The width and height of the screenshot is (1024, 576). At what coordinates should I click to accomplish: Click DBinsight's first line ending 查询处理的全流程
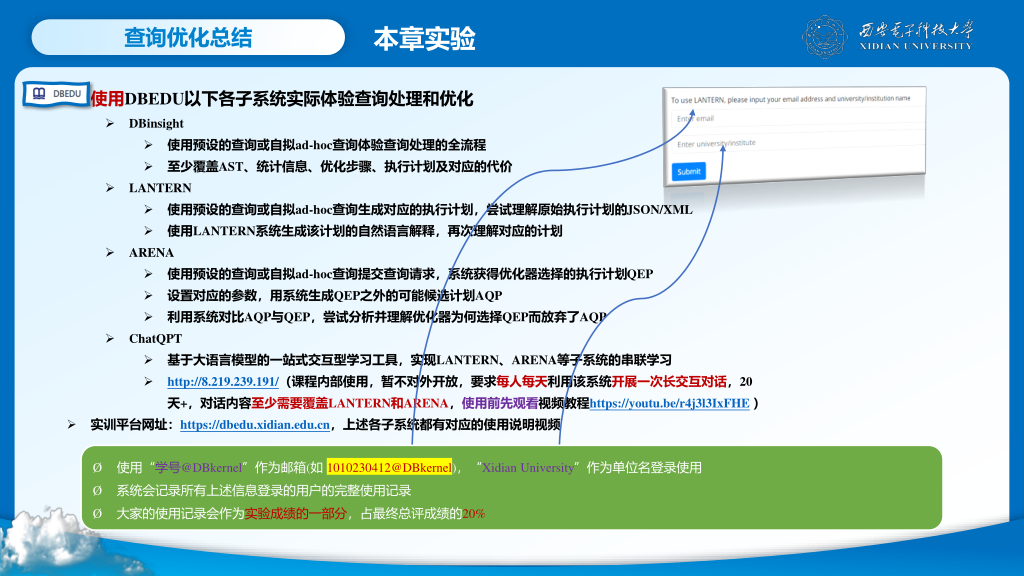coord(327,145)
